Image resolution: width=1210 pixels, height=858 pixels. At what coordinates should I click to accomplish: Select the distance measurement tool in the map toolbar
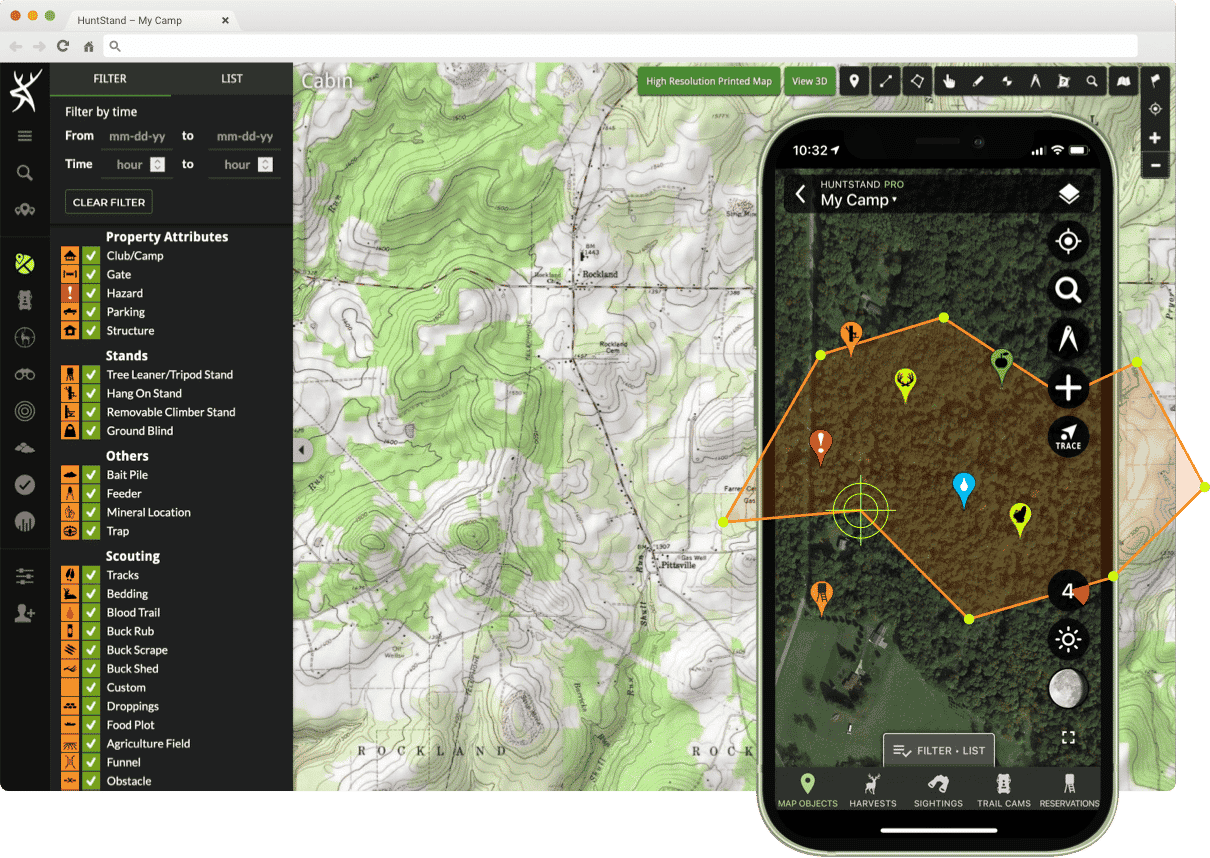click(x=885, y=81)
